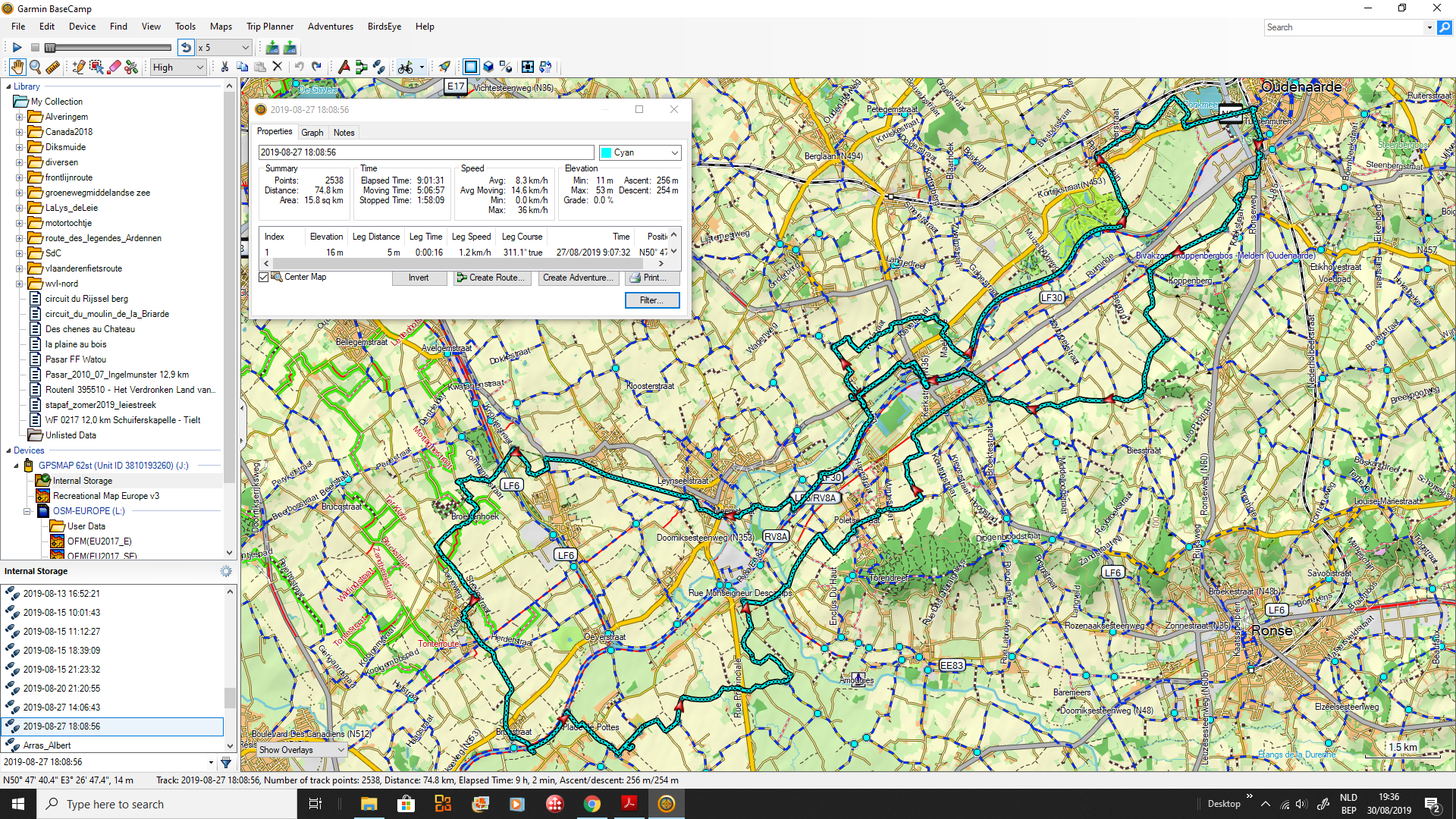Select the Measure ruler tool
The height and width of the screenshot is (819, 1456).
coord(53,67)
